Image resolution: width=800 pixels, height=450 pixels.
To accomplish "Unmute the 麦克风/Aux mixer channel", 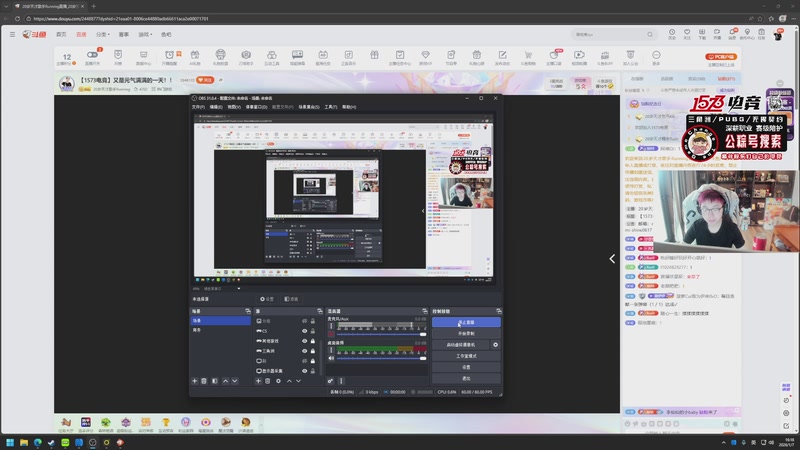I will [331, 334].
